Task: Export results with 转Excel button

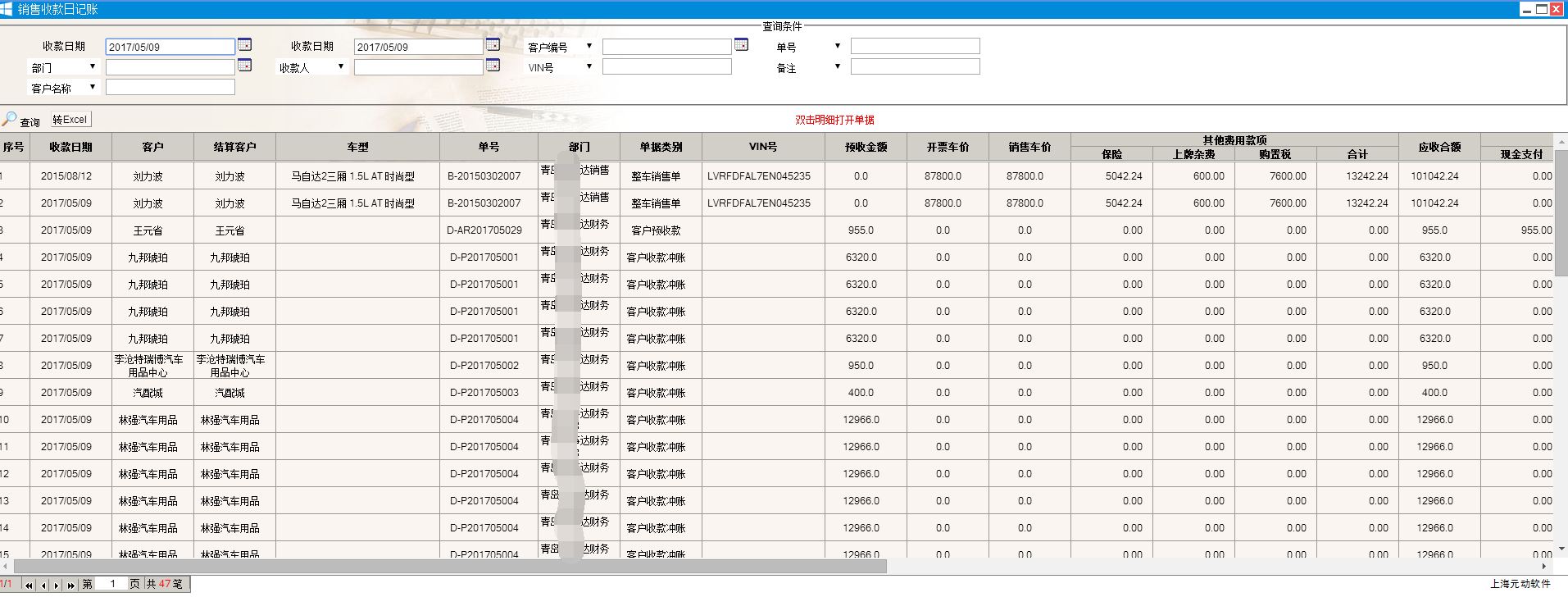Action: [70, 120]
